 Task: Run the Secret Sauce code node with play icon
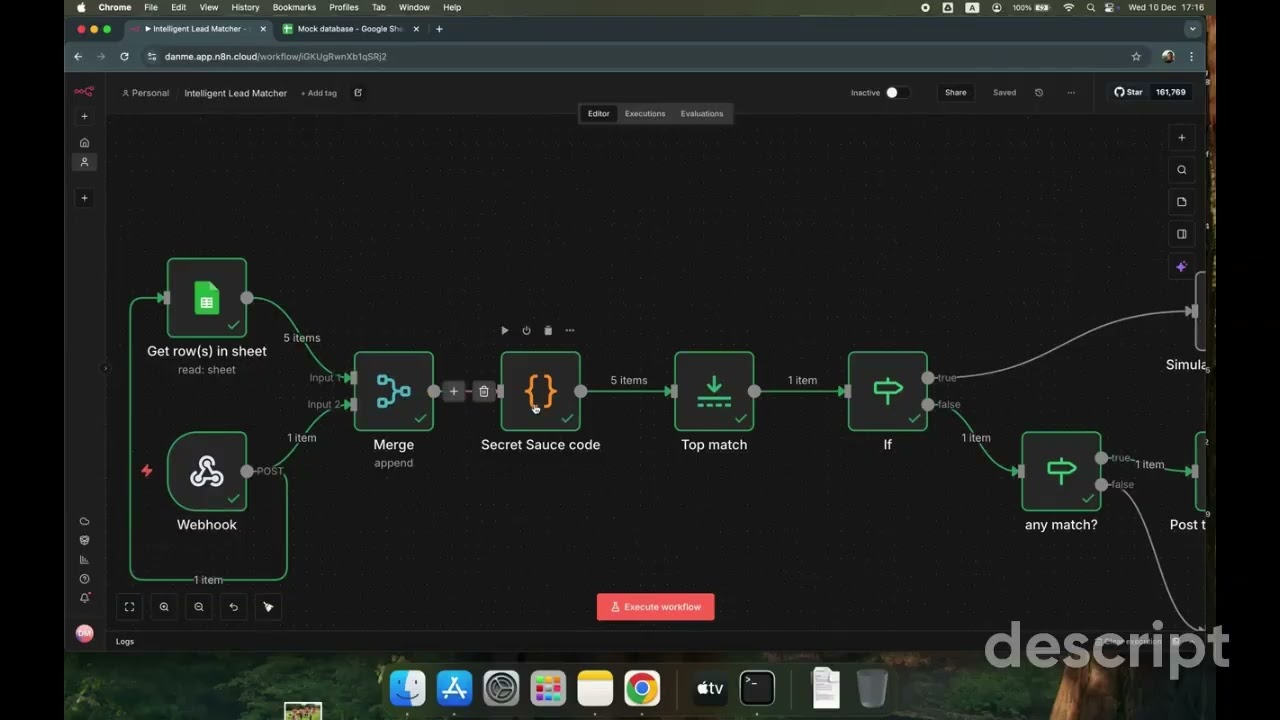(x=504, y=330)
